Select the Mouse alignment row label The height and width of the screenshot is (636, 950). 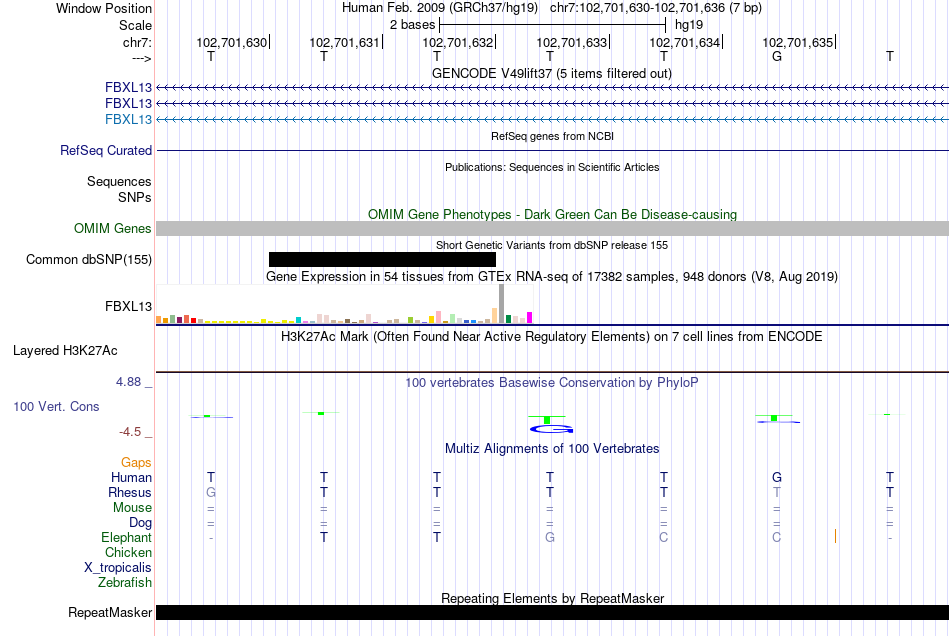(132, 508)
